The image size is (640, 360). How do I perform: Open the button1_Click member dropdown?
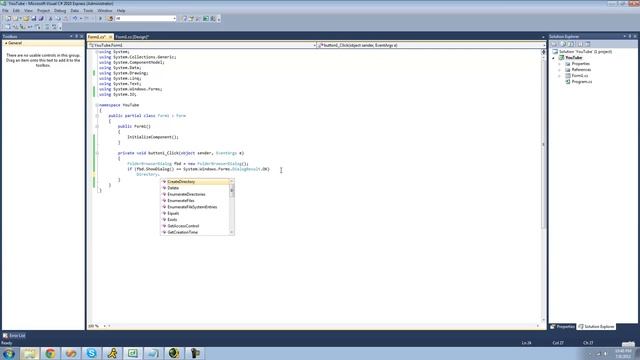[x=431, y=45]
